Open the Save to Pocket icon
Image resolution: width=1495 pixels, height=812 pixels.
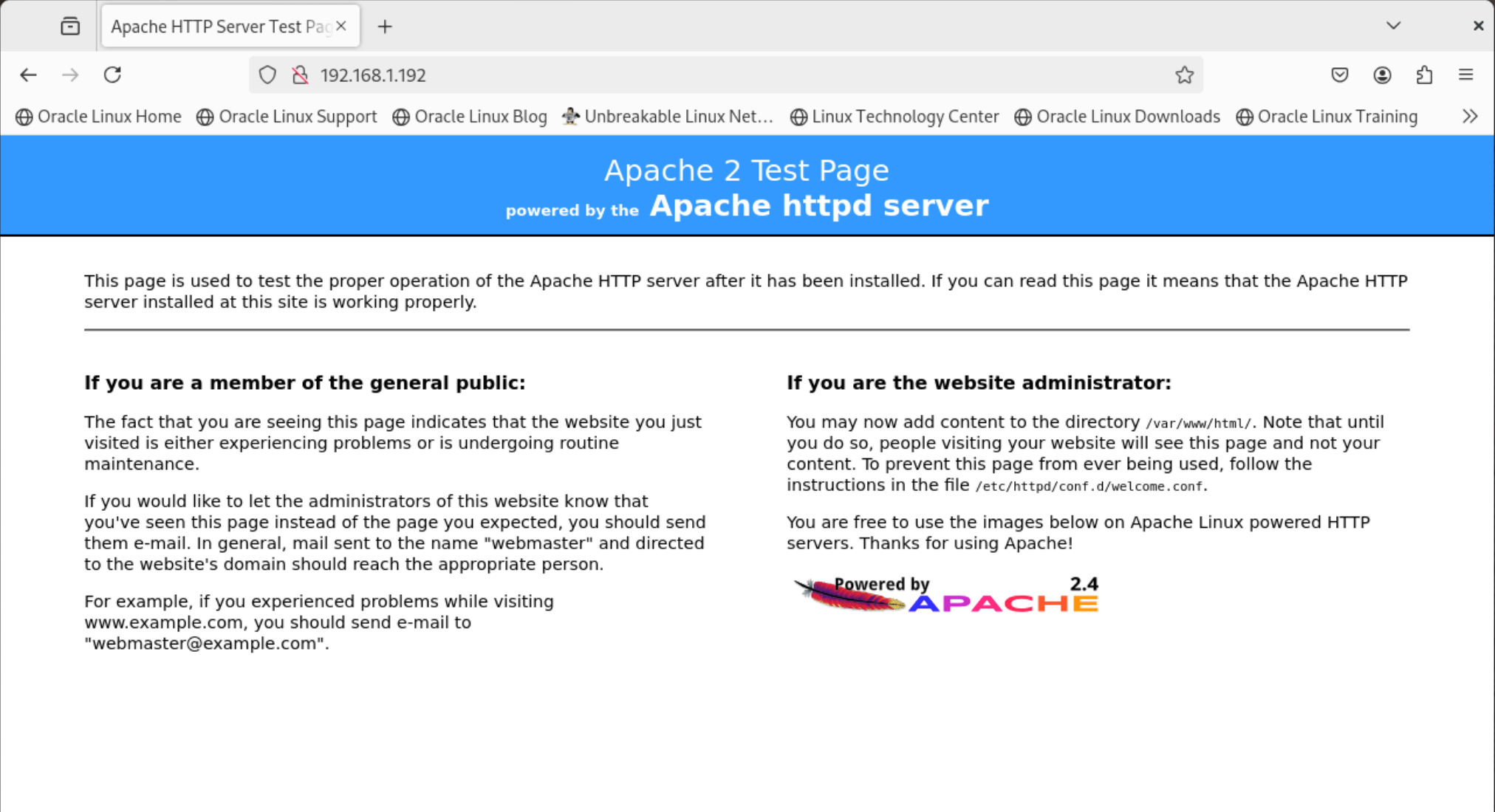click(1339, 75)
